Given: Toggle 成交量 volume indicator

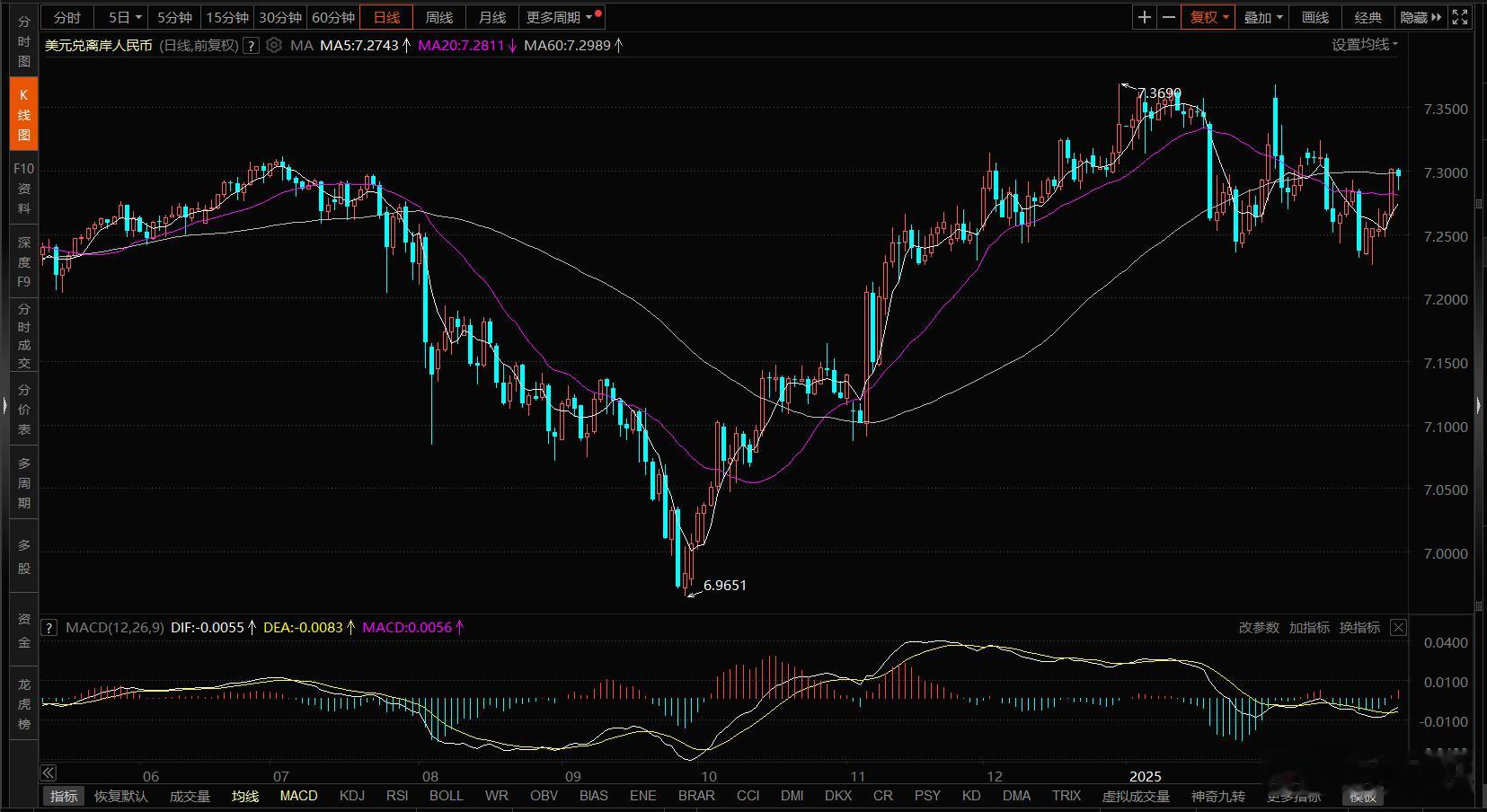Looking at the screenshot, I should (190, 796).
